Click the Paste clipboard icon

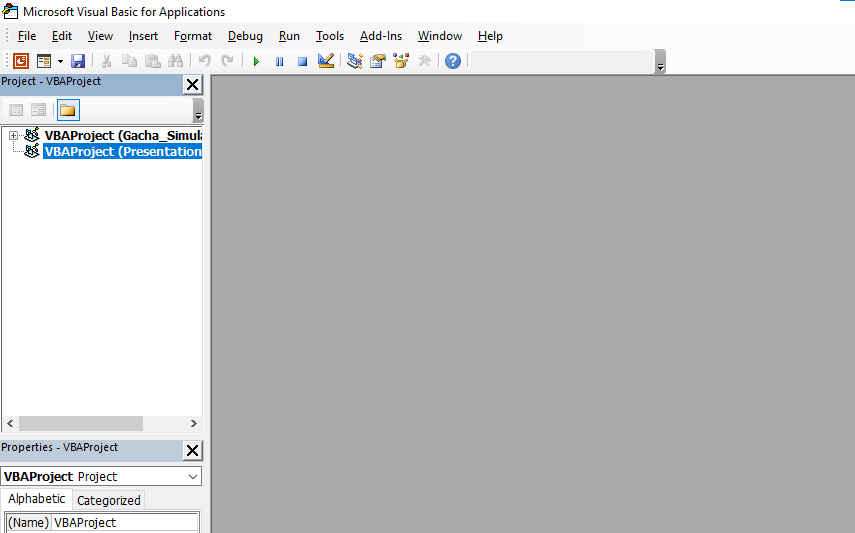[x=153, y=61]
